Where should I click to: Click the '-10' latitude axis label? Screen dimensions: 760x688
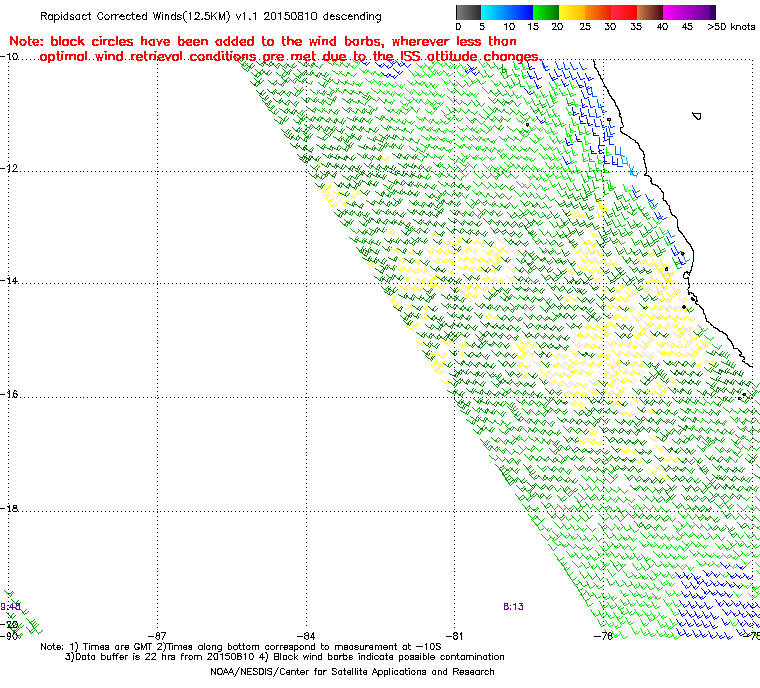10,56
